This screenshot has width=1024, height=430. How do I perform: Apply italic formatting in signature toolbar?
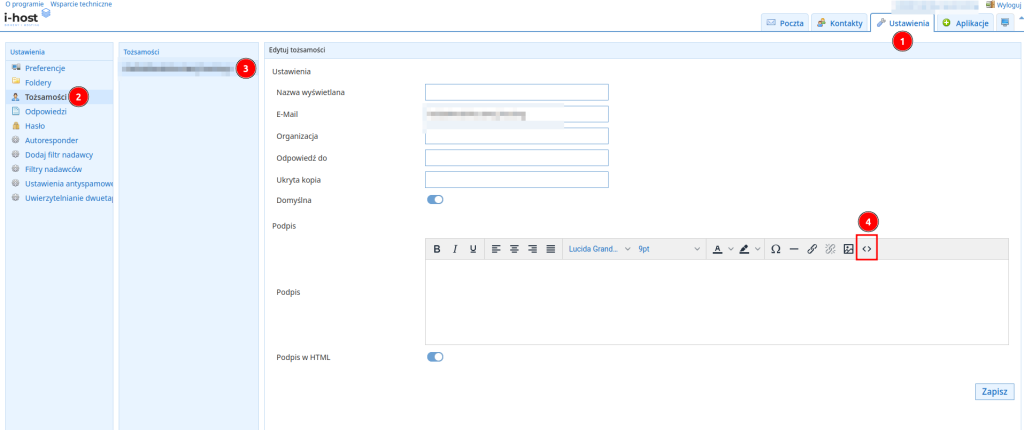click(455, 249)
